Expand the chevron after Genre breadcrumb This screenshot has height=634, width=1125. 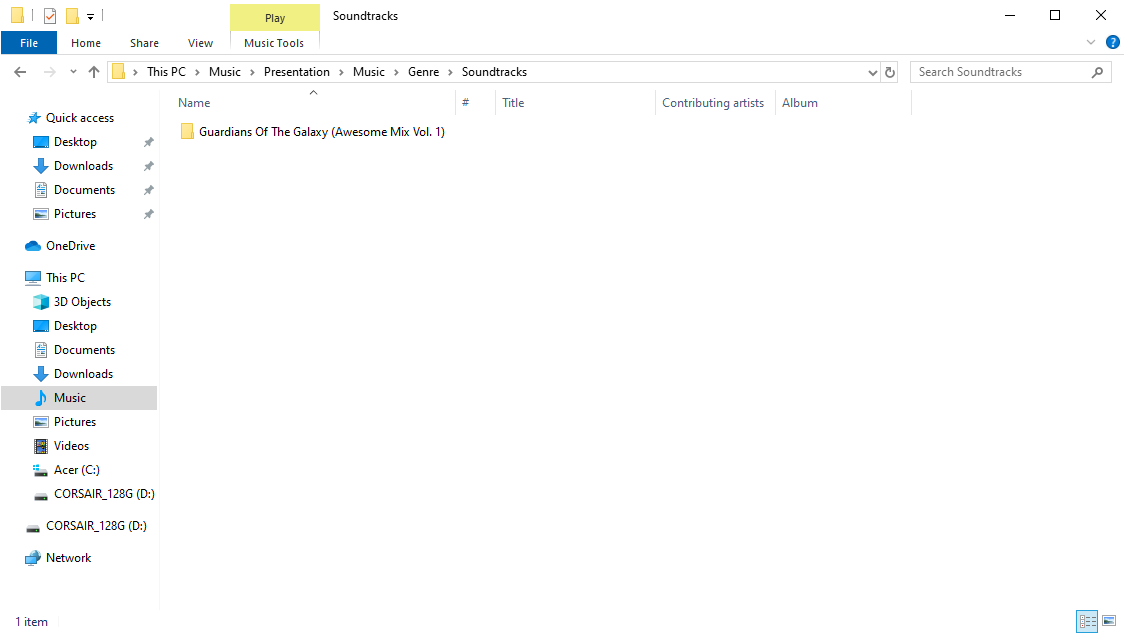coord(451,72)
